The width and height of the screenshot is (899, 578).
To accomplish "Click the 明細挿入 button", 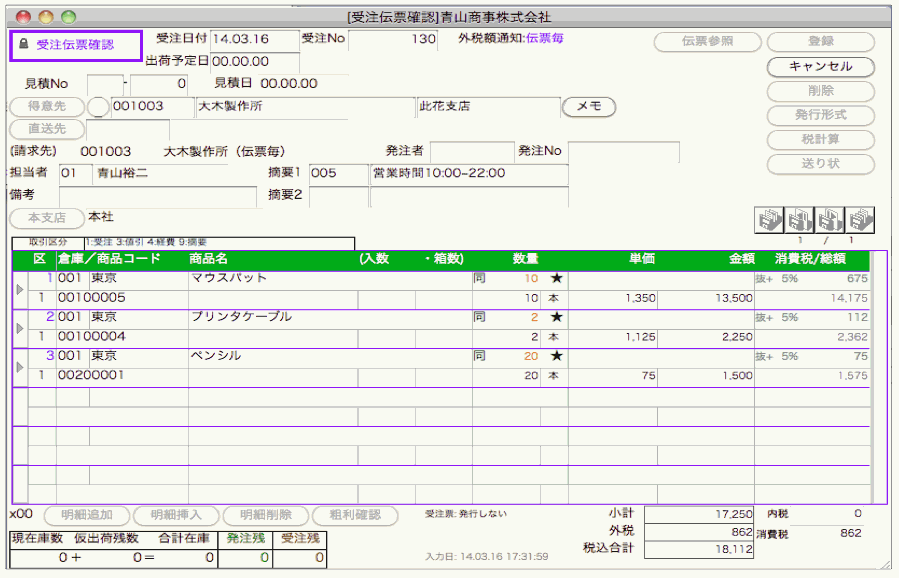I will pos(177,515).
